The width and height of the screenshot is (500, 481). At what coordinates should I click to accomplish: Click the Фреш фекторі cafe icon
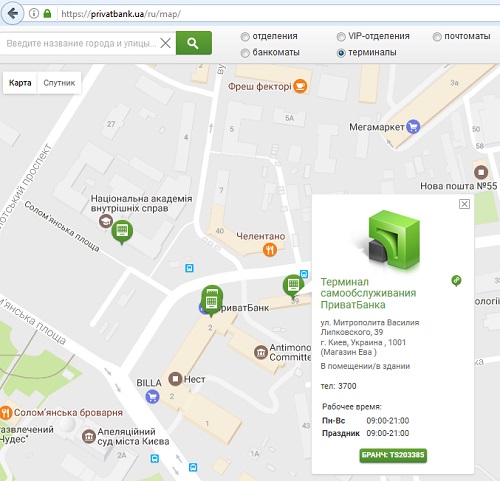[x=300, y=86]
